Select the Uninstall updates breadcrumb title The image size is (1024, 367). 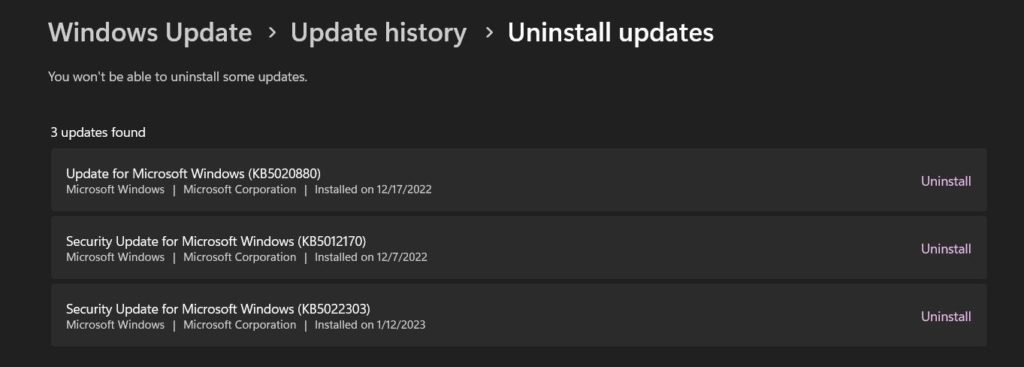(611, 33)
